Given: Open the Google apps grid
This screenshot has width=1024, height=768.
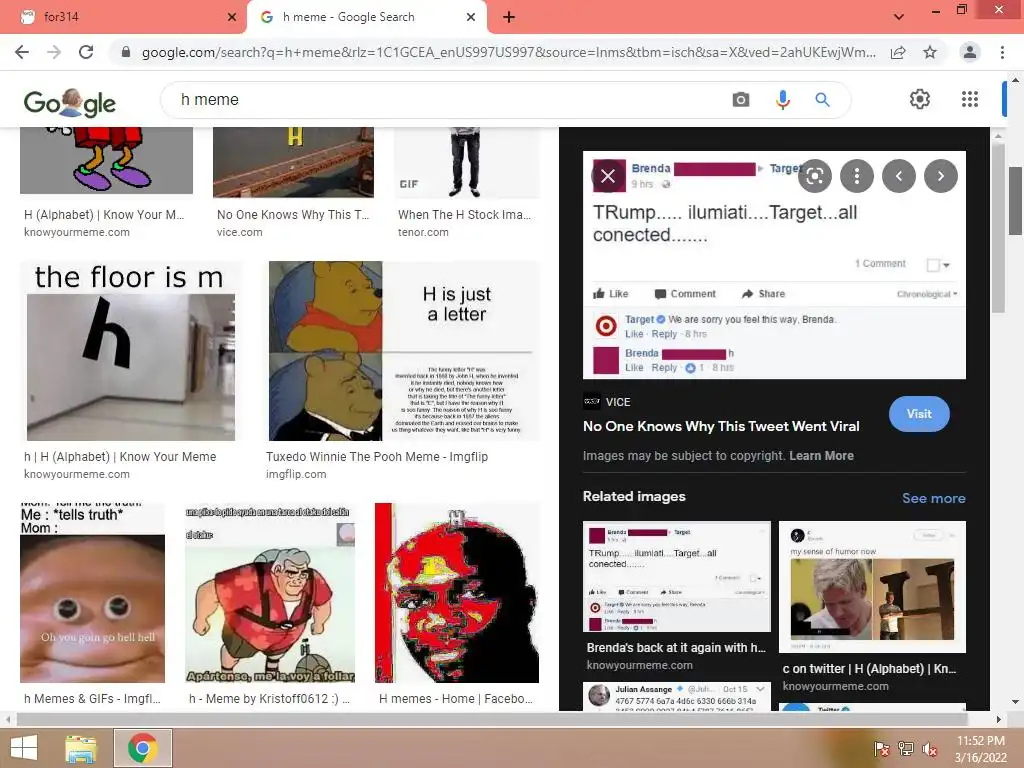Looking at the screenshot, I should (970, 99).
